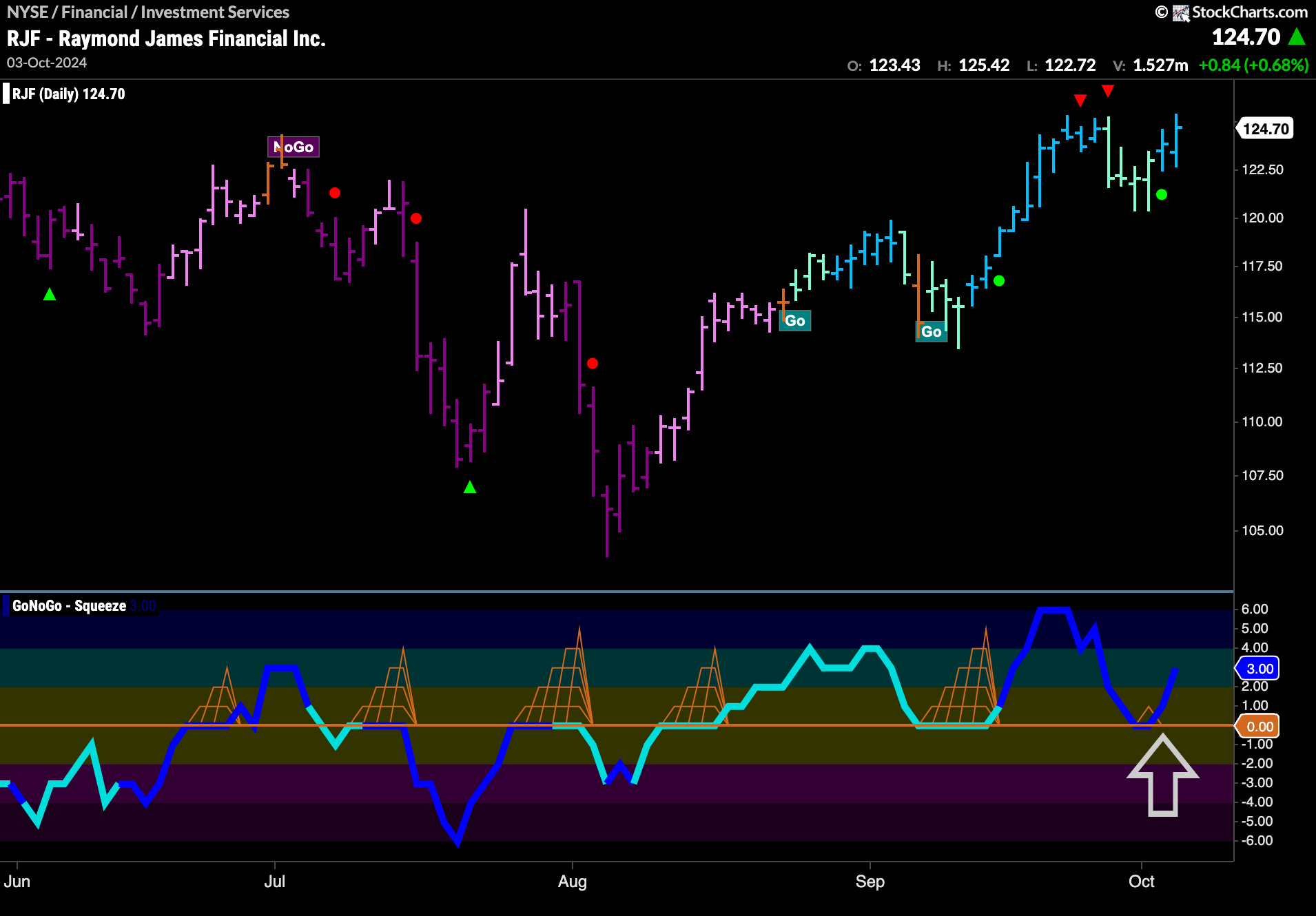
Task: Click the RJF - Raymond James Financial Inc. title
Action: pyautogui.click(x=166, y=39)
